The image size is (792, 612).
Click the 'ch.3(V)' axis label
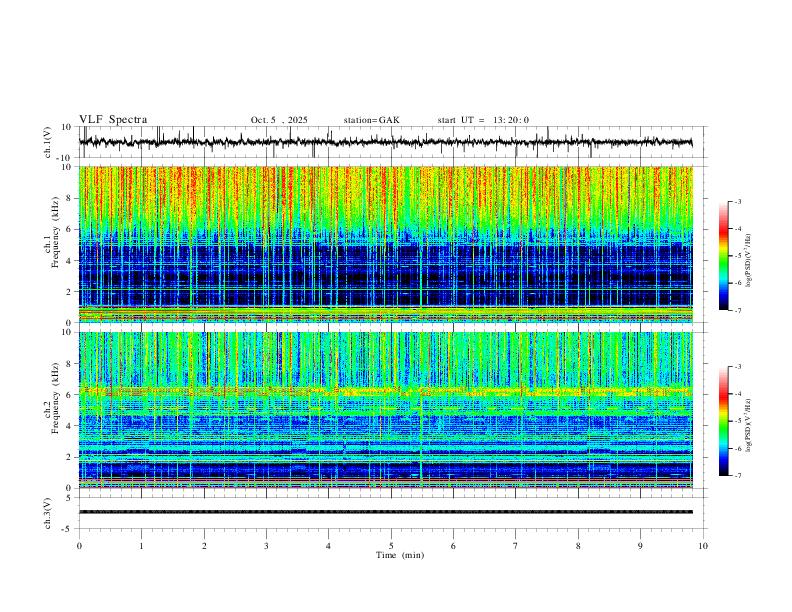click(x=48, y=513)
